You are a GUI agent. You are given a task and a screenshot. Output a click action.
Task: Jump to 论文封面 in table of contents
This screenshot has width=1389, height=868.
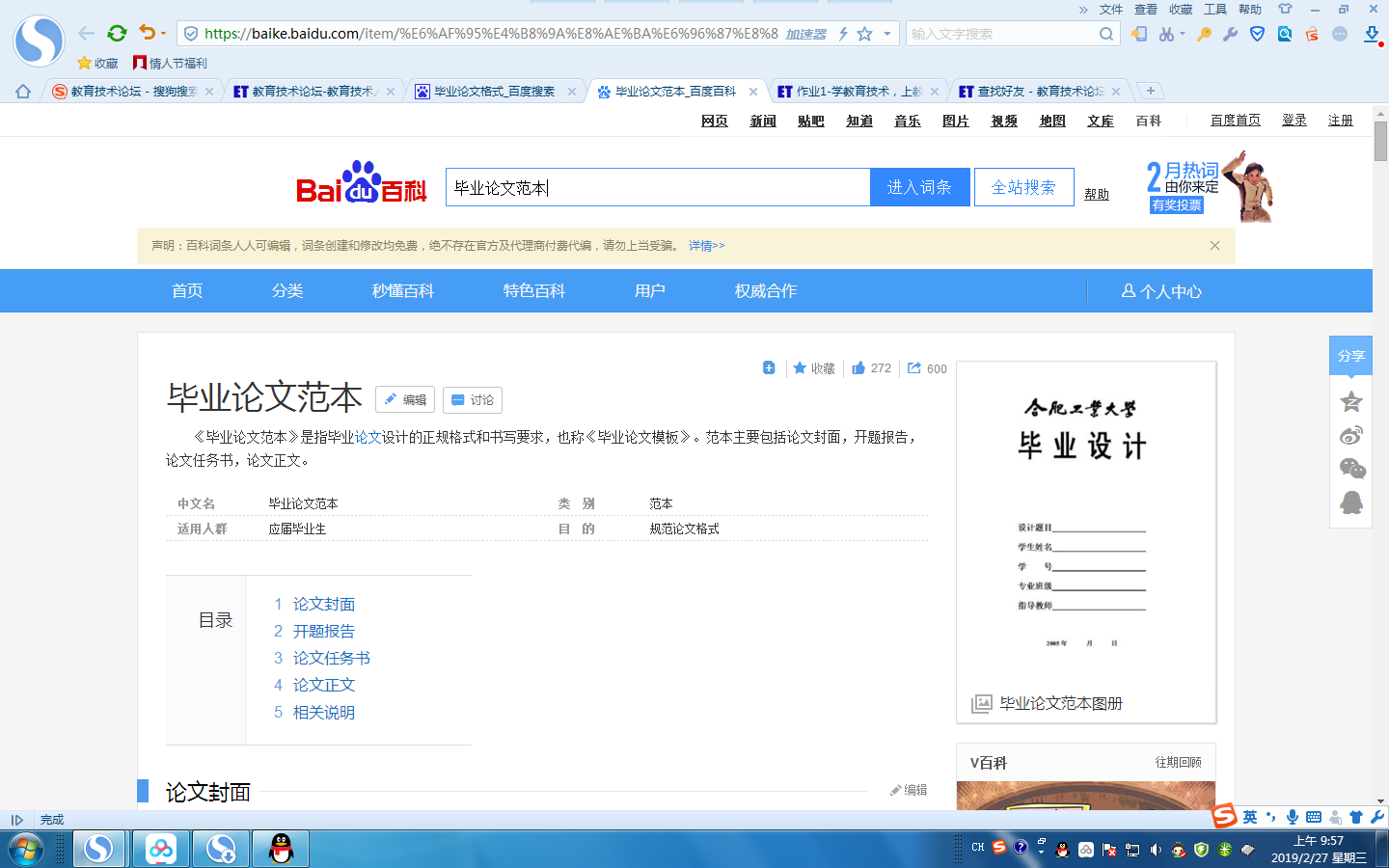tap(324, 604)
